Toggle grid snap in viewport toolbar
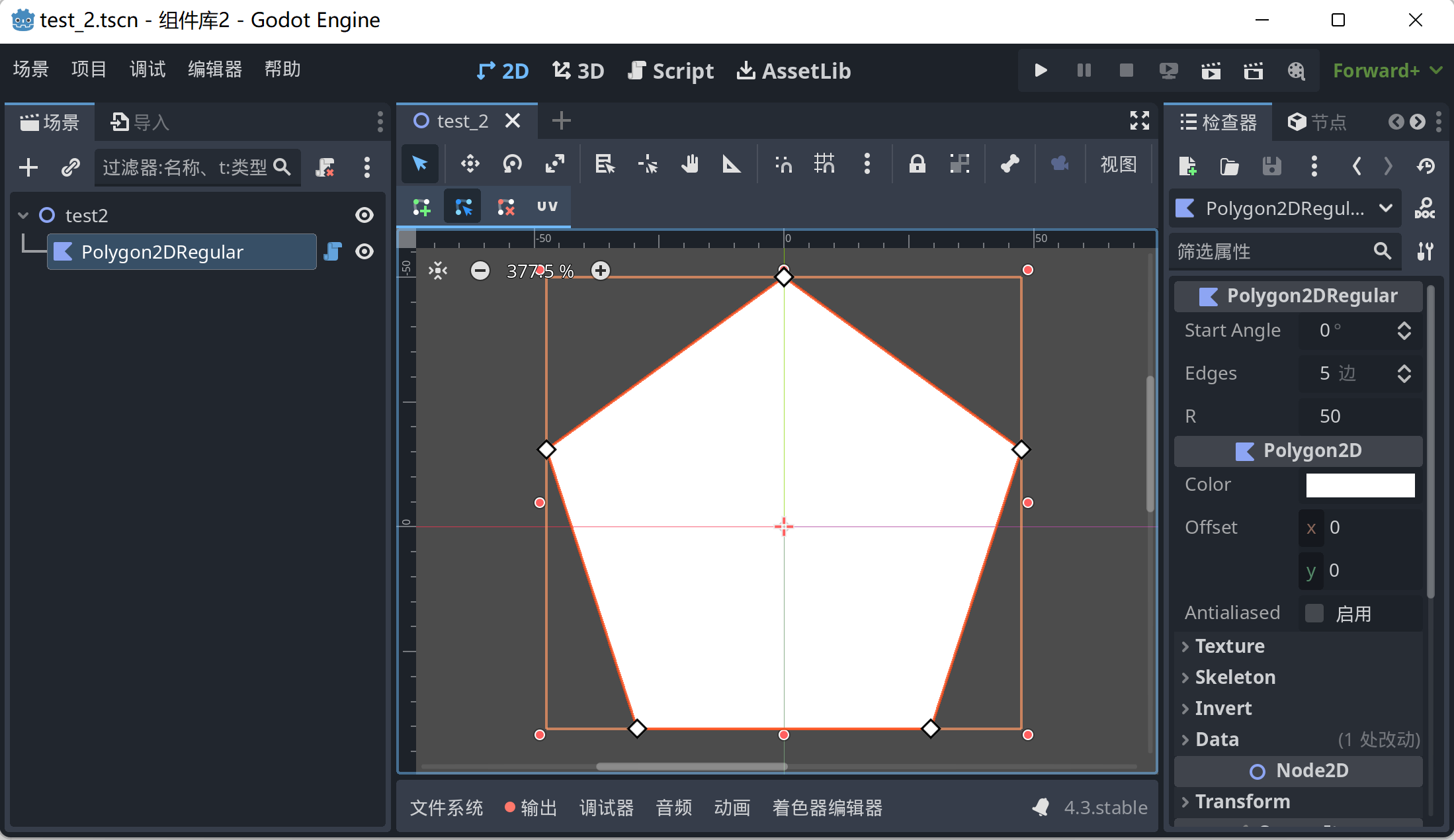The image size is (1454, 840). (x=824, y=163)
